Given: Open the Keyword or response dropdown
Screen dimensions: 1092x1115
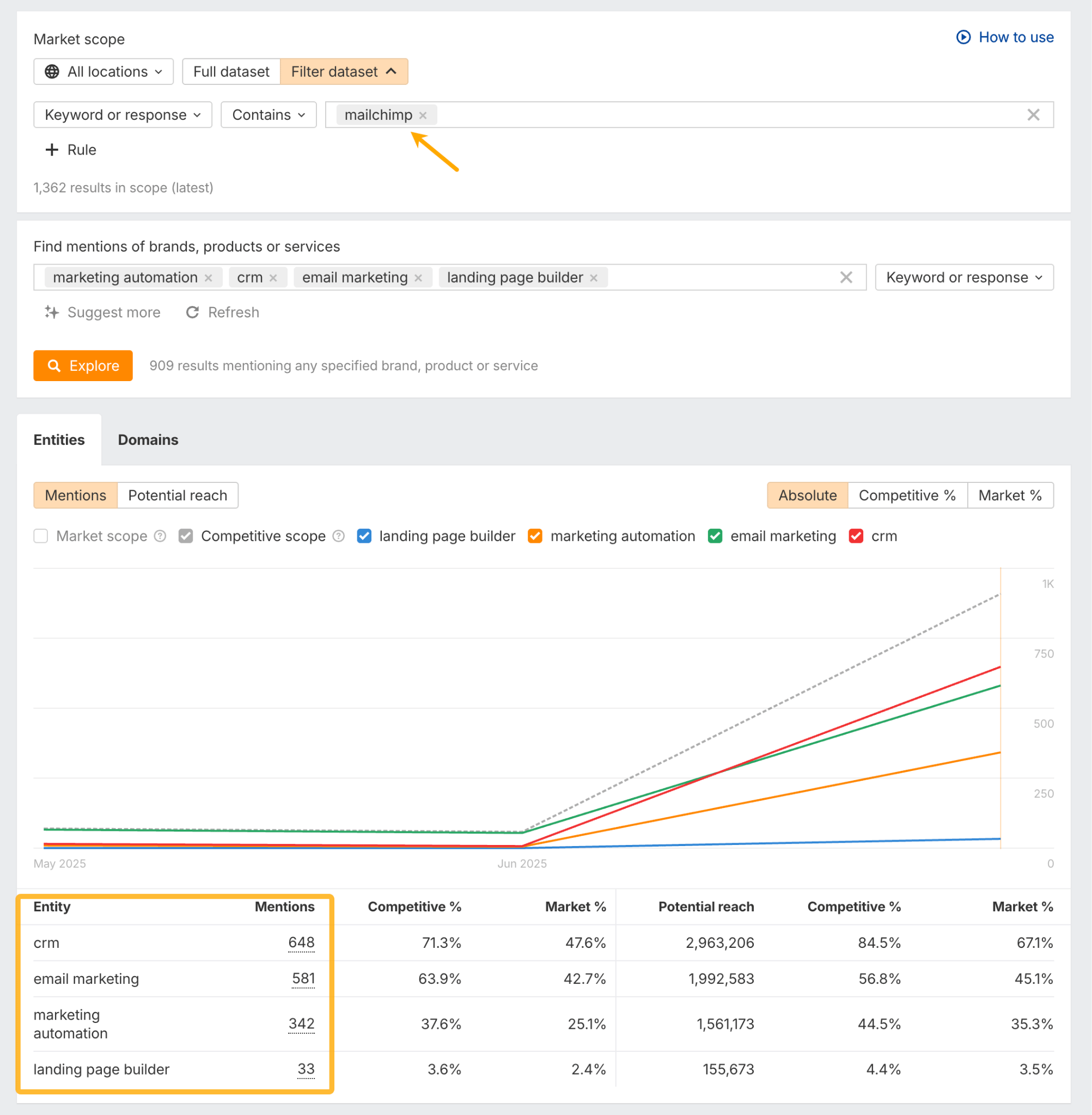Looking at the screenshot, I should [x=963, y=277].
